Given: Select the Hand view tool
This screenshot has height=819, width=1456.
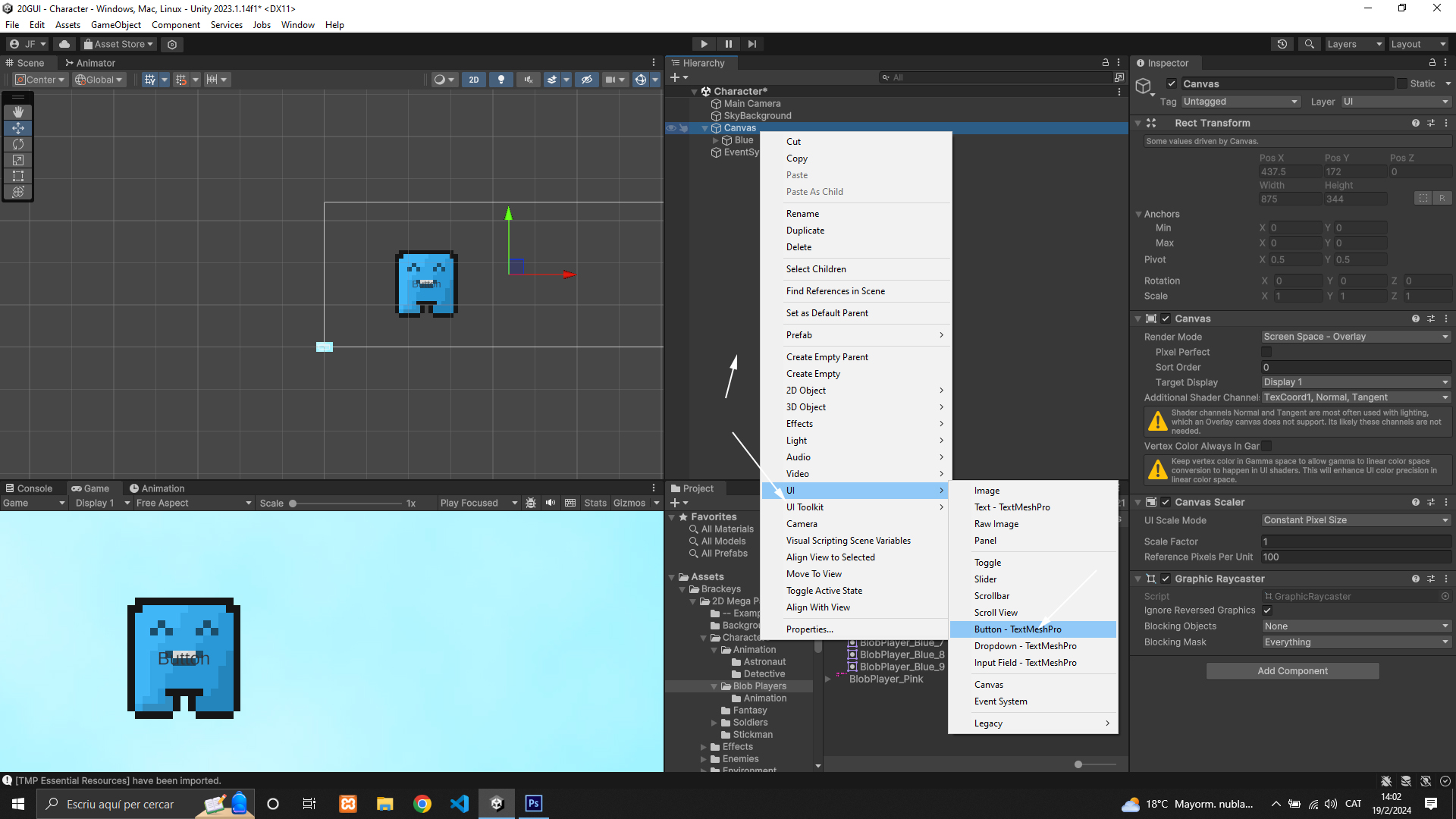Looking at the screenshot, I should (x=18, y=112).
